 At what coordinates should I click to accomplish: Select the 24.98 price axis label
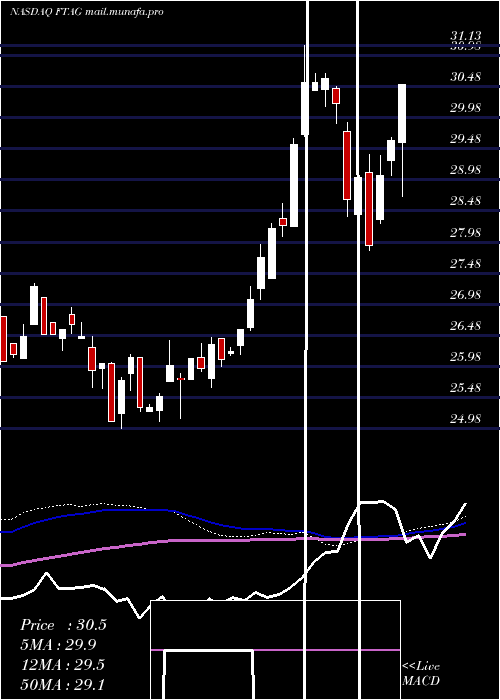[466, 419]
